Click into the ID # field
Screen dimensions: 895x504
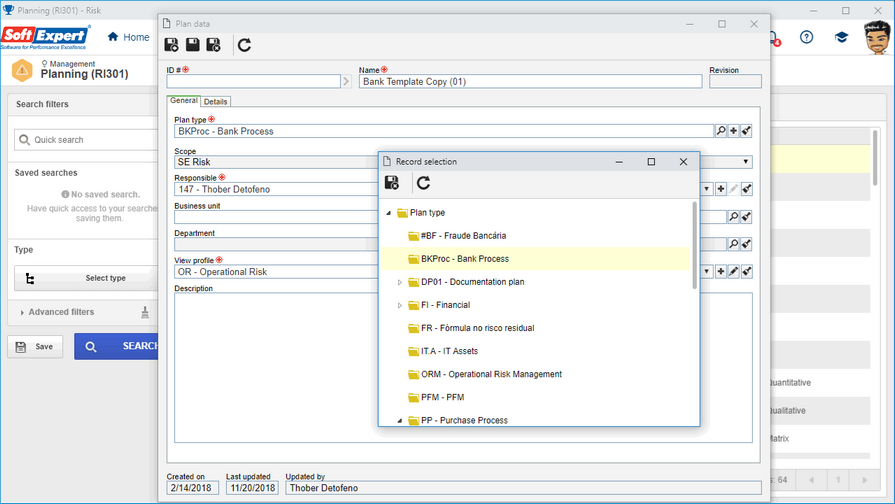253,82
